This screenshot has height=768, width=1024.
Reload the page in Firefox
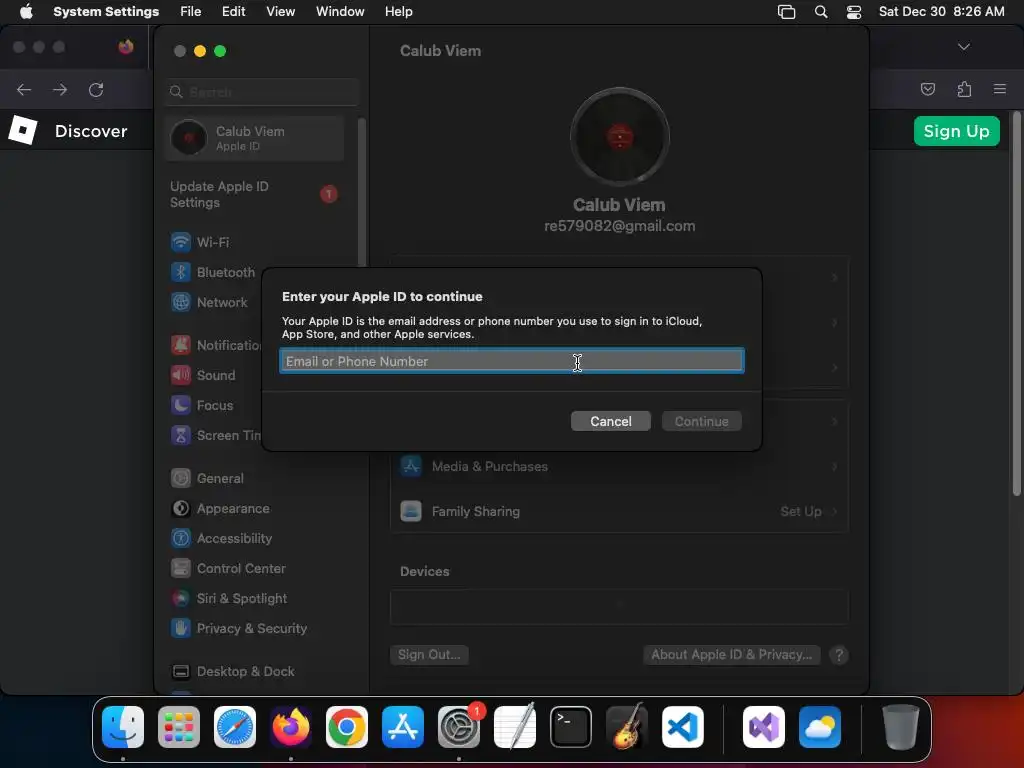96,89
